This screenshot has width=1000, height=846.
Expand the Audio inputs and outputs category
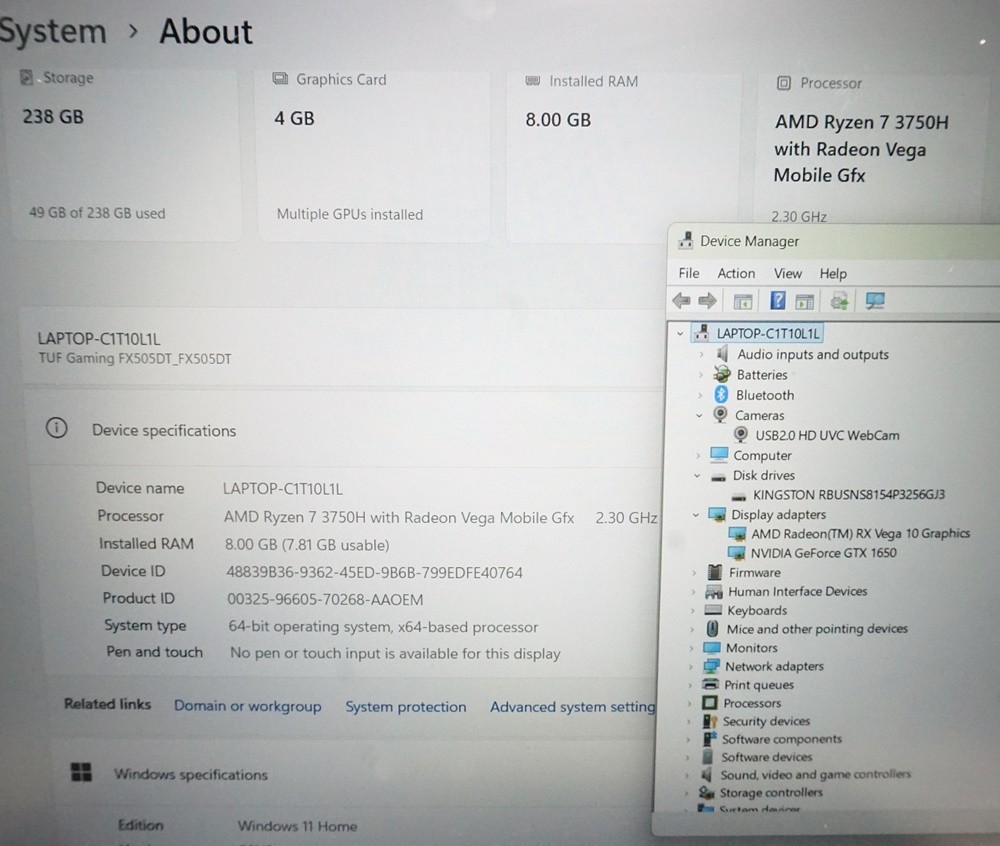coord(702,354)
